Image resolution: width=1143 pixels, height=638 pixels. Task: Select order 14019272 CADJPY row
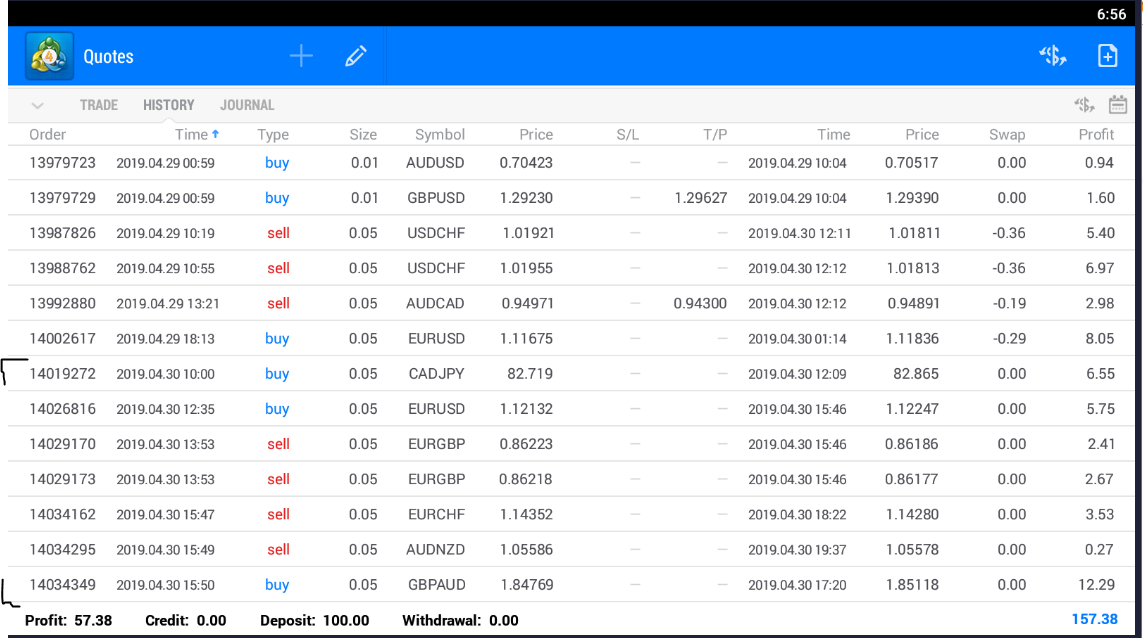pos(572,373)
